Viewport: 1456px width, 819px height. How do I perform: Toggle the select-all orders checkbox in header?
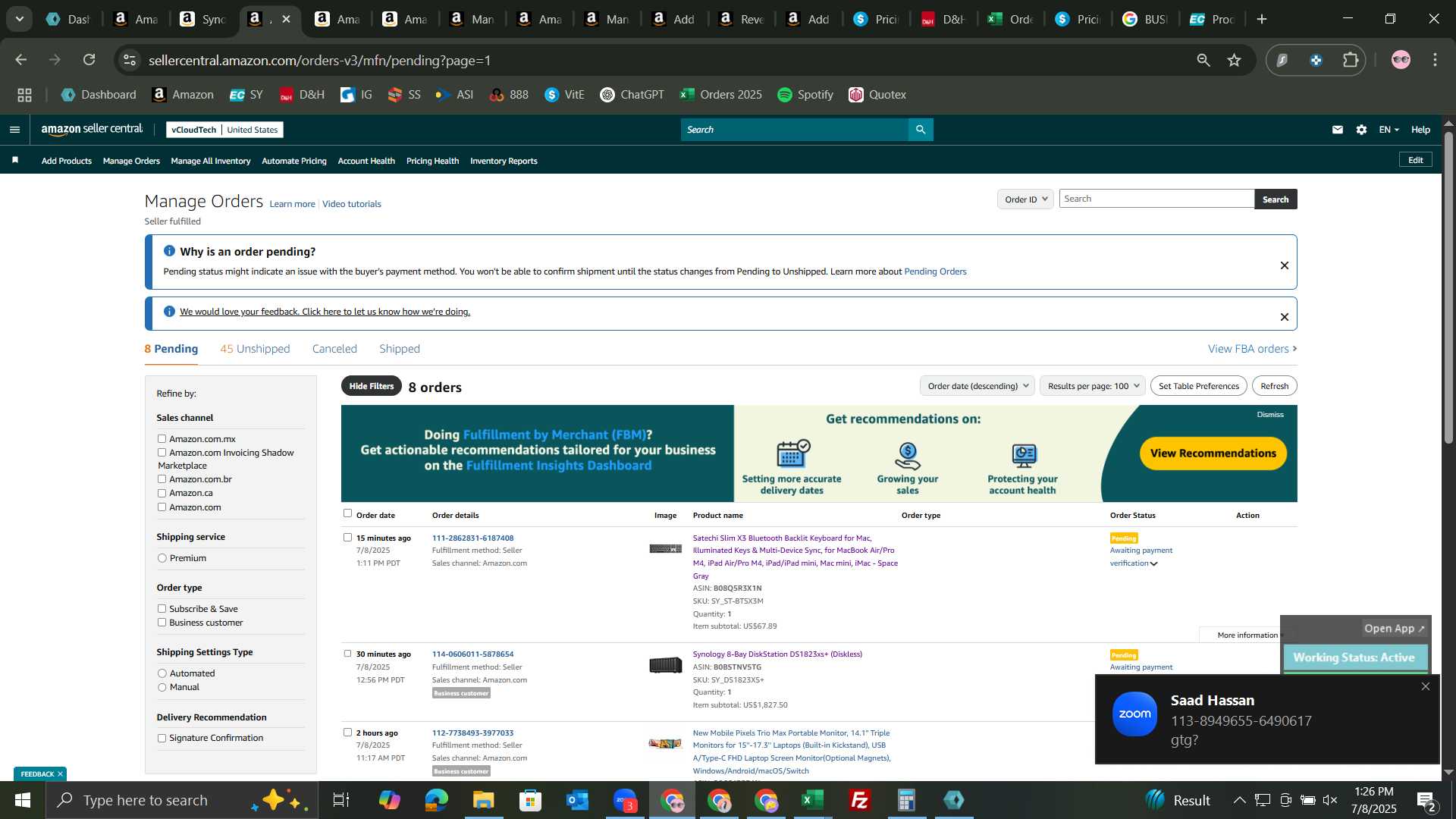pos(347,513)
